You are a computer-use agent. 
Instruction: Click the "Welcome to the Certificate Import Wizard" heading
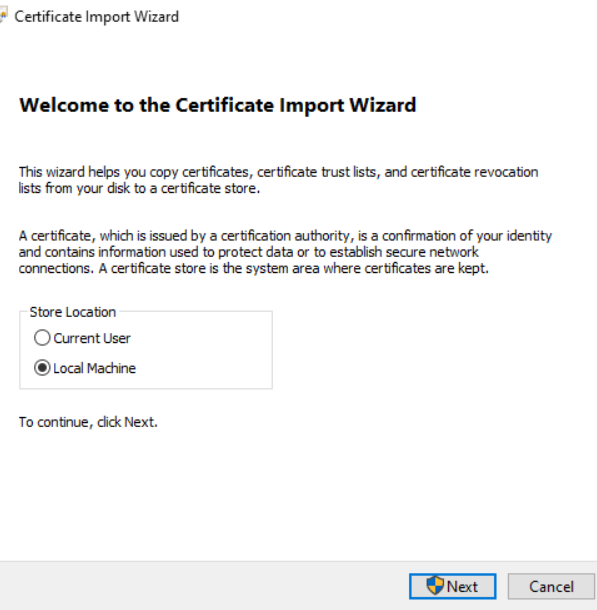pyautogui.click(x=218, y=105)
